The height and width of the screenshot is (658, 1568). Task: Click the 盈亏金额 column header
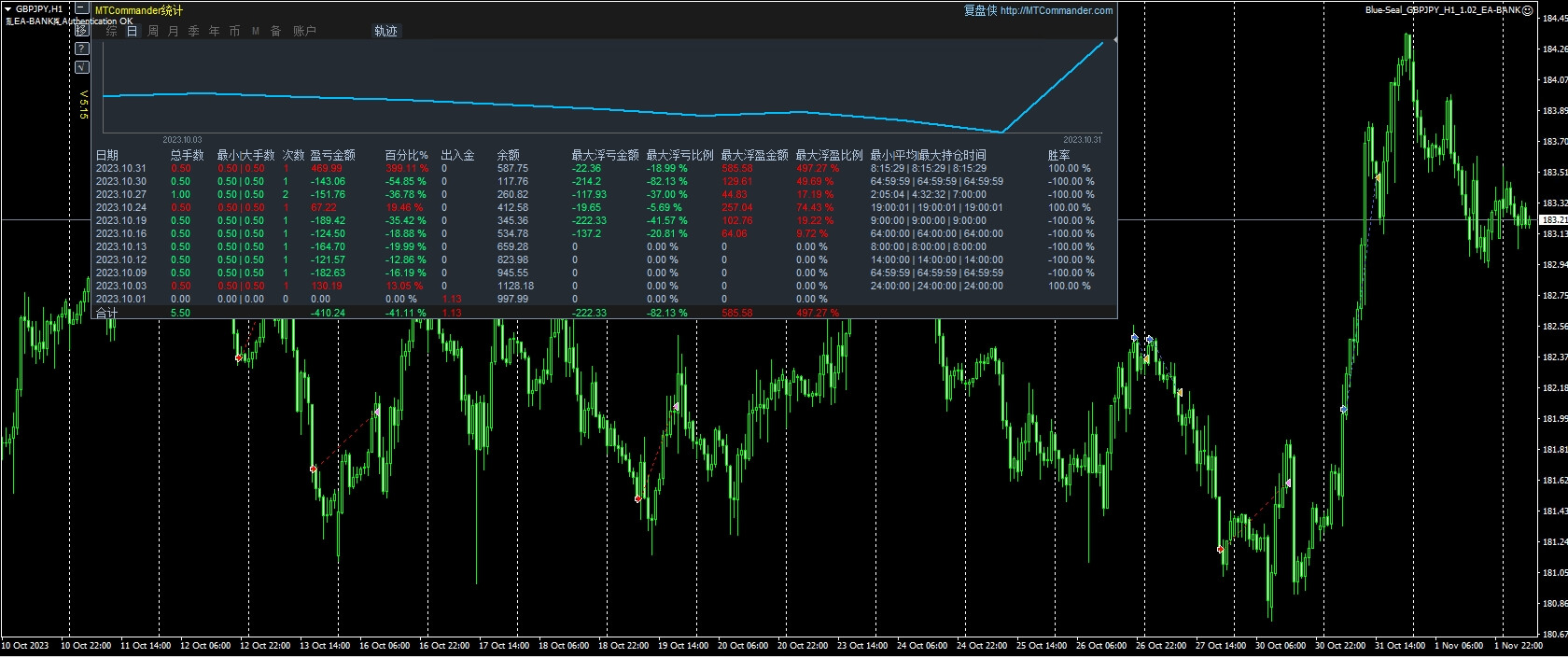(x=332, y=155)
